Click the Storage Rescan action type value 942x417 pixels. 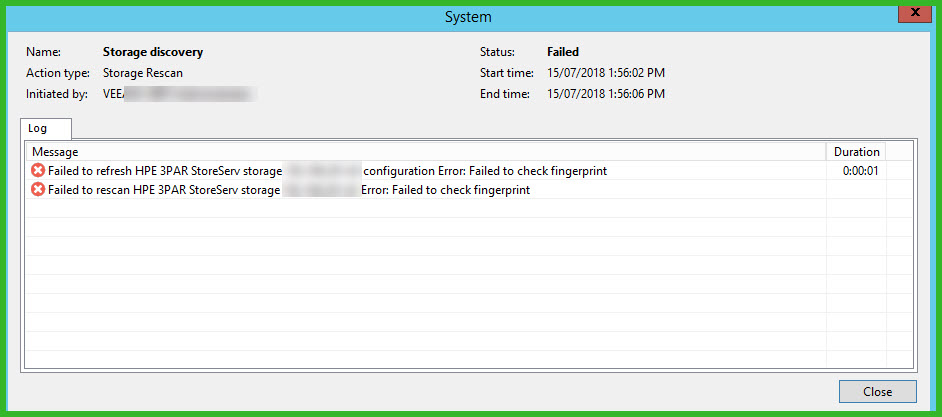pyautogui.click(x=142, y=73)
